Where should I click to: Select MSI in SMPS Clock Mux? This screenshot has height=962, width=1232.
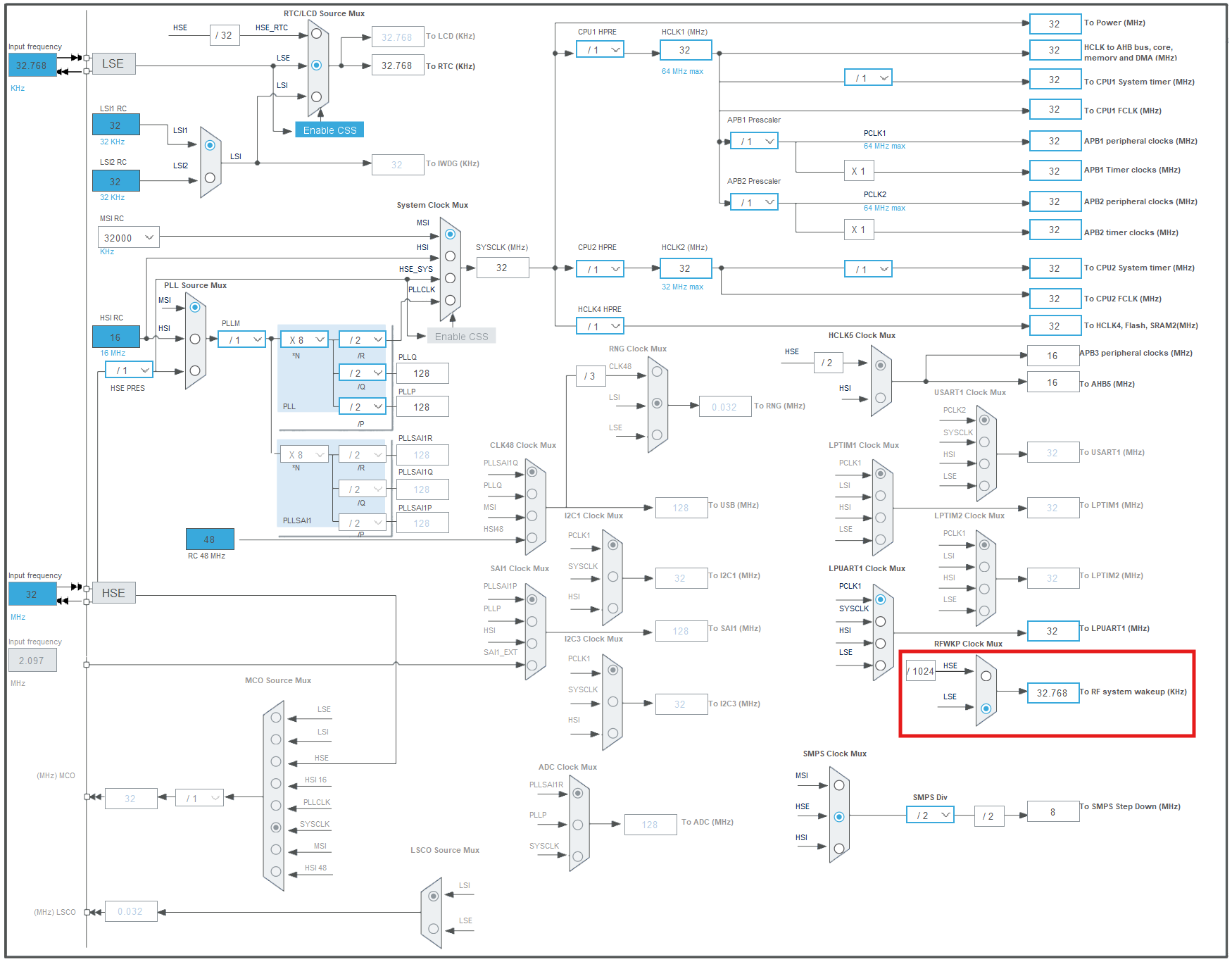838,784
